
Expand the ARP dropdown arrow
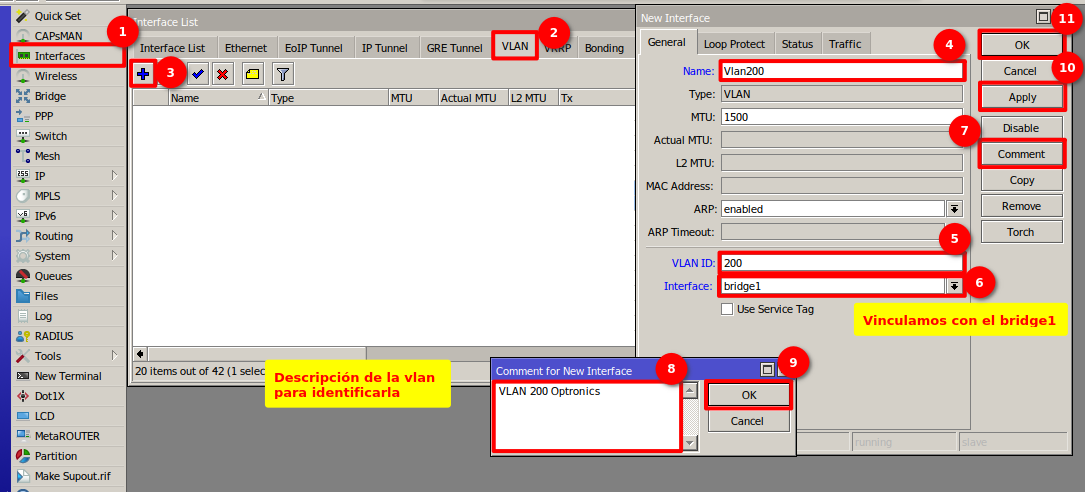click(x=954, y=209)
